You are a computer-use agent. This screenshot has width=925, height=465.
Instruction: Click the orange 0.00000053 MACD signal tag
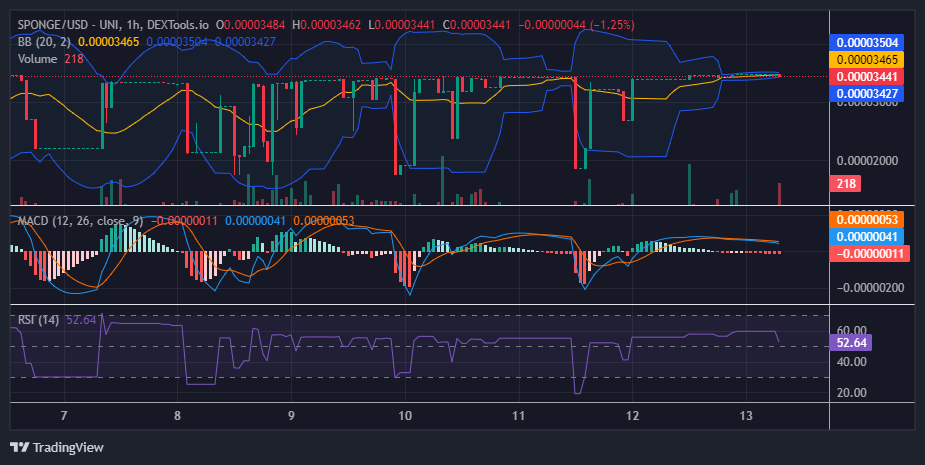point(867,220)
